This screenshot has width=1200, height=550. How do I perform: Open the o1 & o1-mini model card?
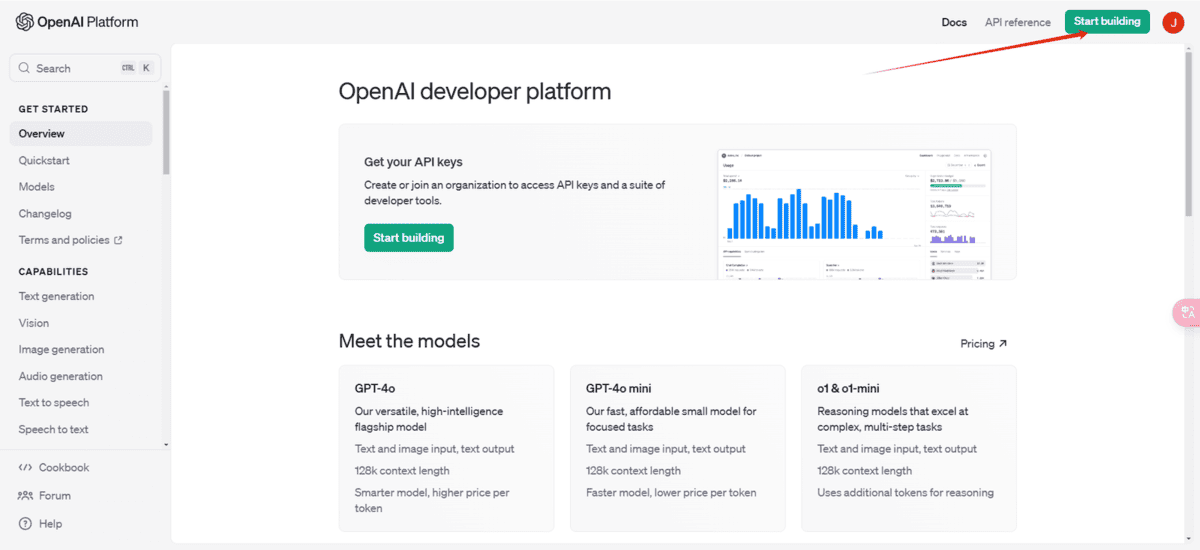point(909,448)
